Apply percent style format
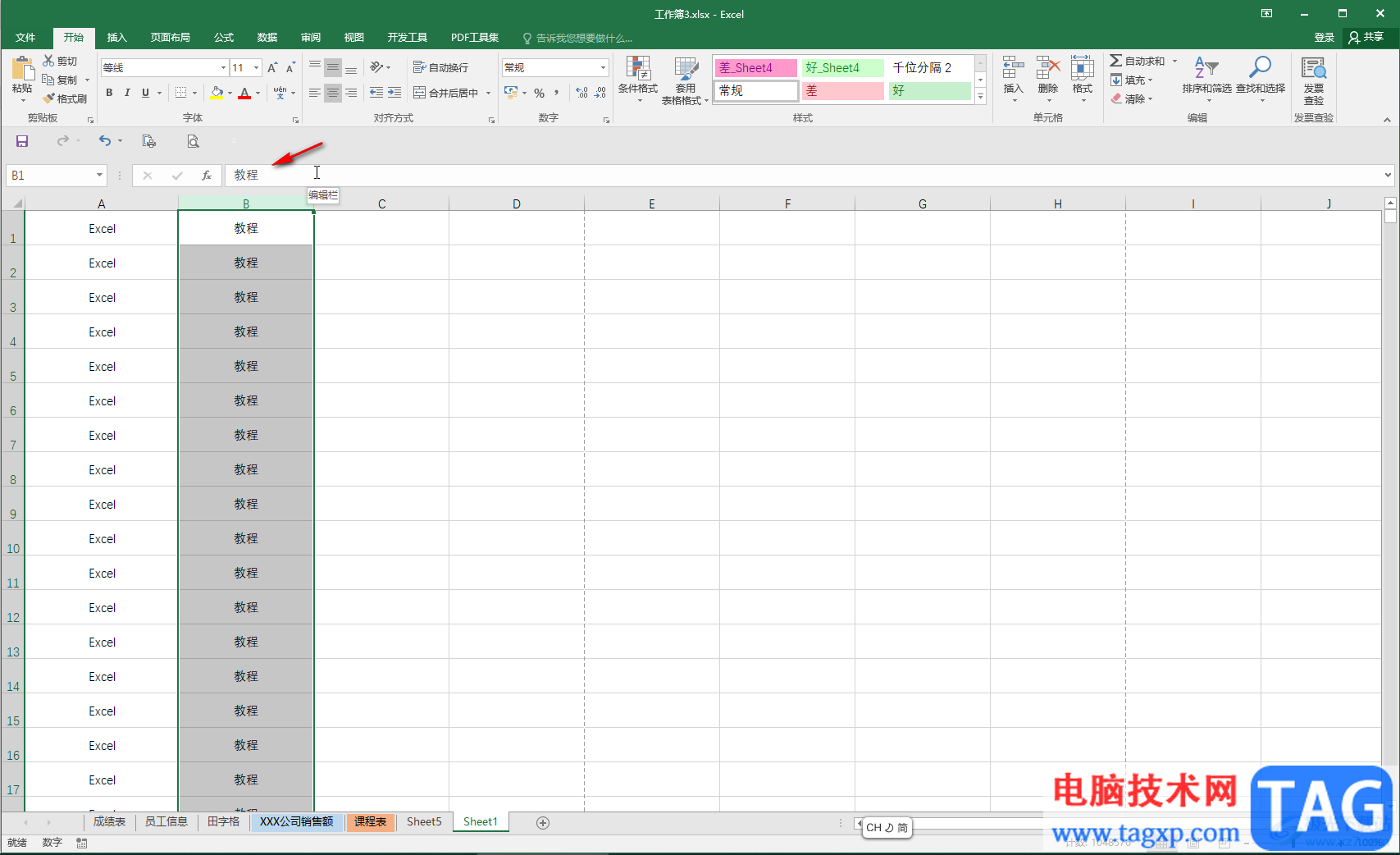The width and height of the screenshot is (1400, 855). pyautogui.click(x=539, y=93)
